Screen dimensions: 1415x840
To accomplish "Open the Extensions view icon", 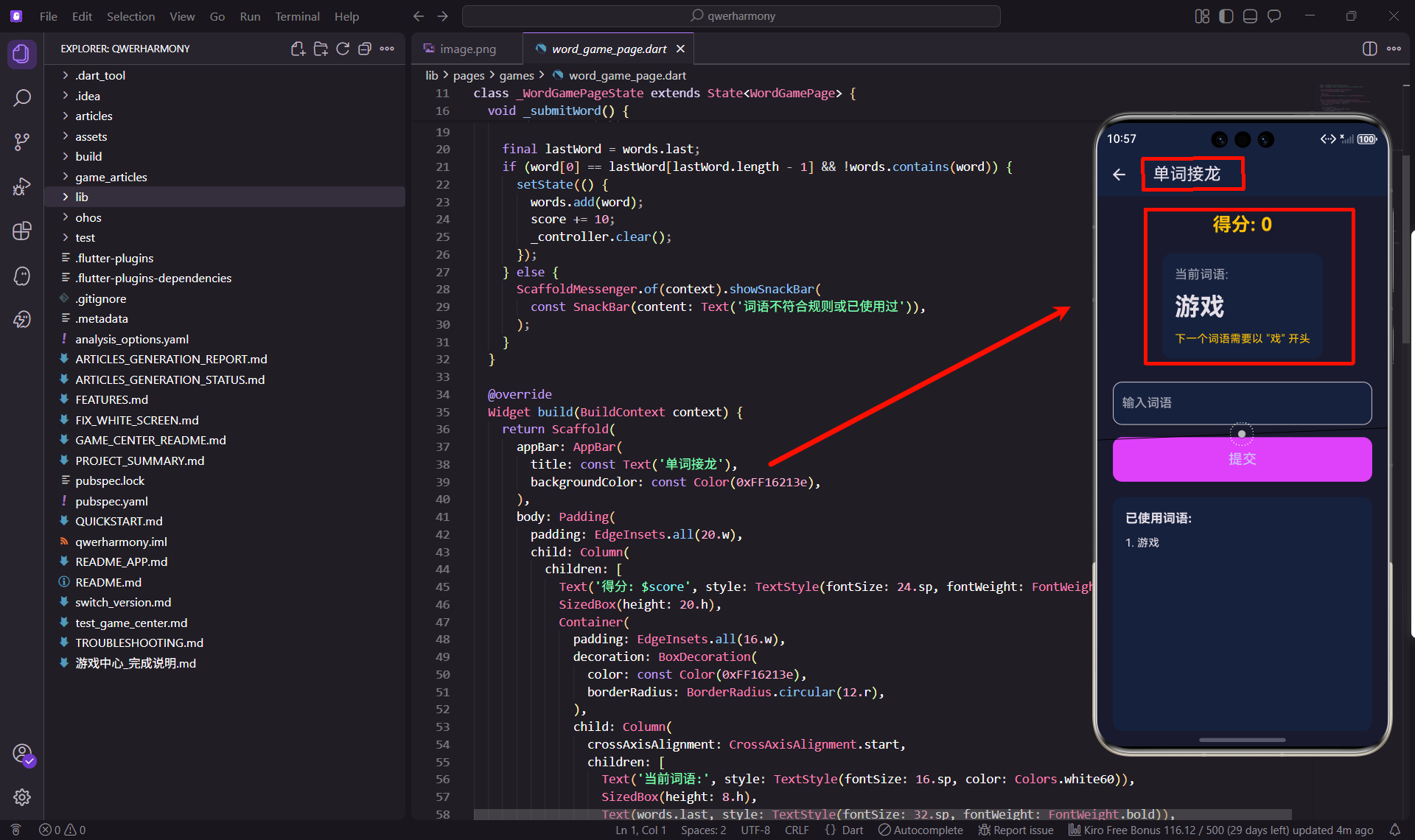I will tap(22, 231).
